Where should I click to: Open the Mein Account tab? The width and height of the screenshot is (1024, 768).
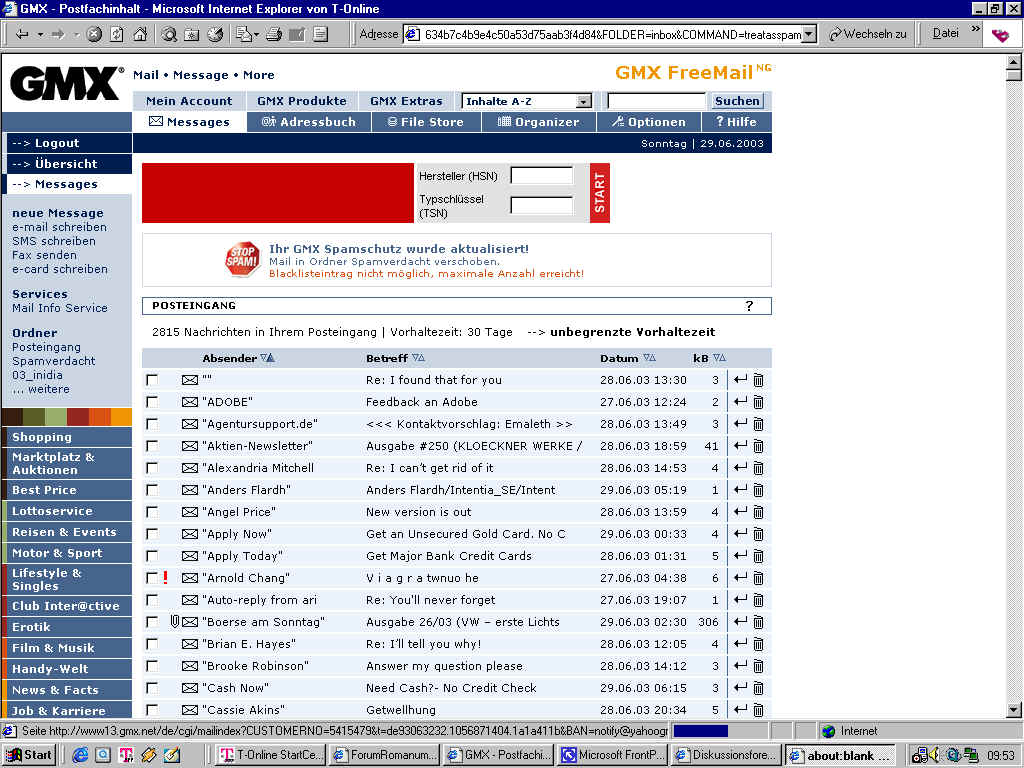(x=189, y=101)
